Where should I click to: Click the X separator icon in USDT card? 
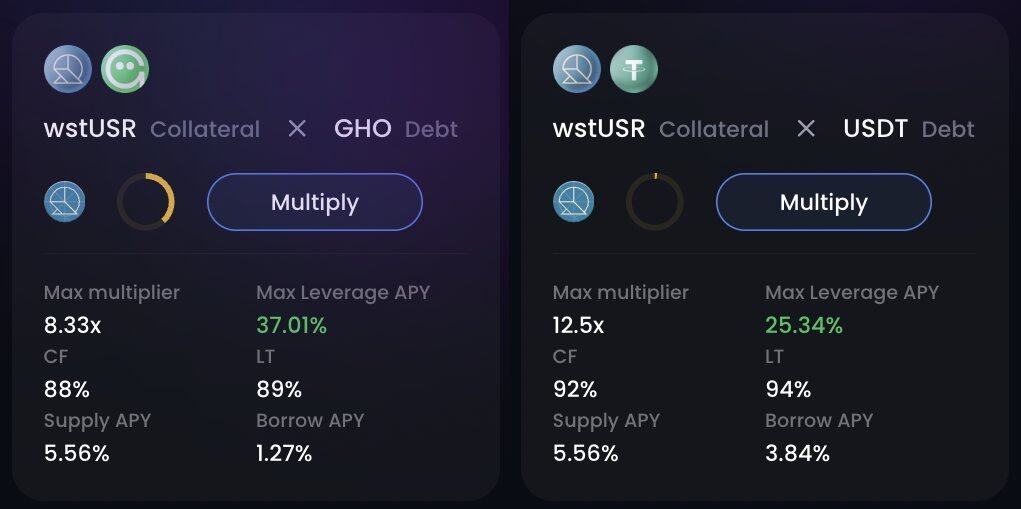click(x=806, y=129)
